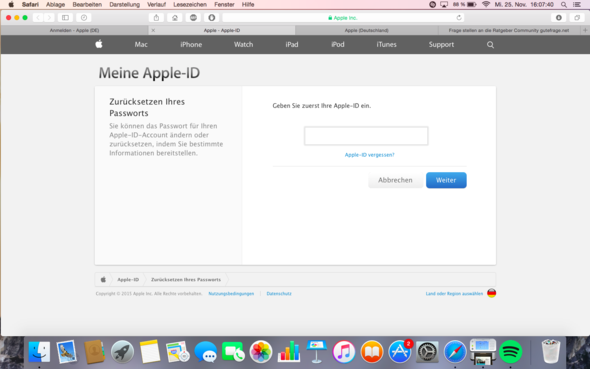Click Apple-ID in the breadcrumb

128,279
